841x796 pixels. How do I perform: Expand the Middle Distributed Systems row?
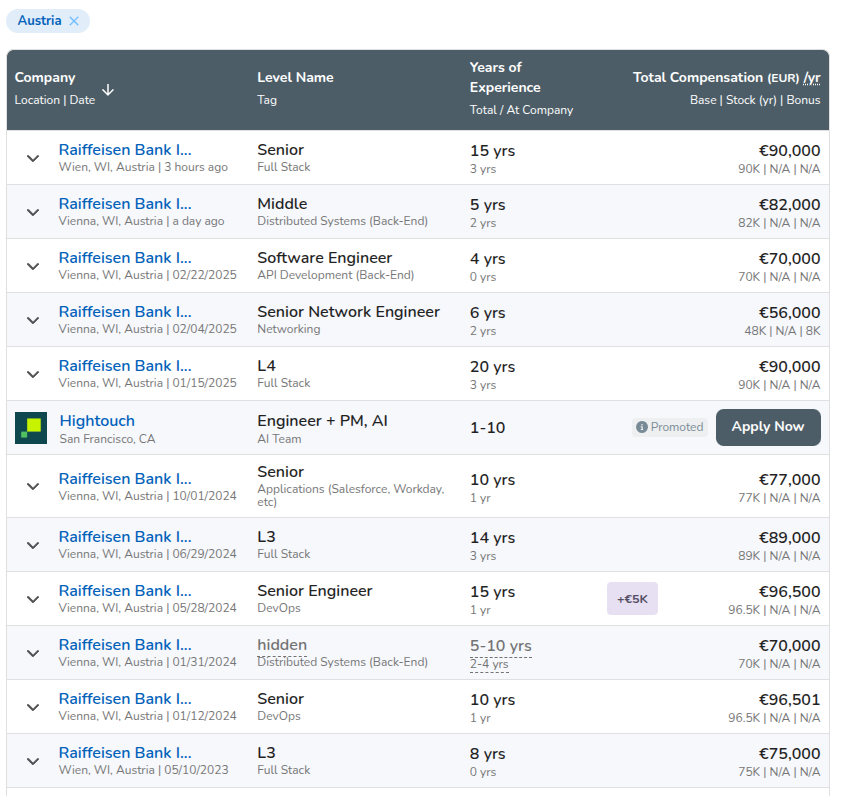[x=33, y=212]
